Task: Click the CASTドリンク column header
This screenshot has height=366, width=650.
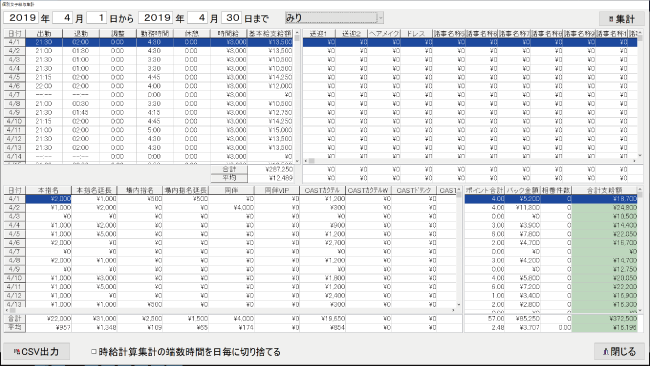Action: click(x=414, y=190)
